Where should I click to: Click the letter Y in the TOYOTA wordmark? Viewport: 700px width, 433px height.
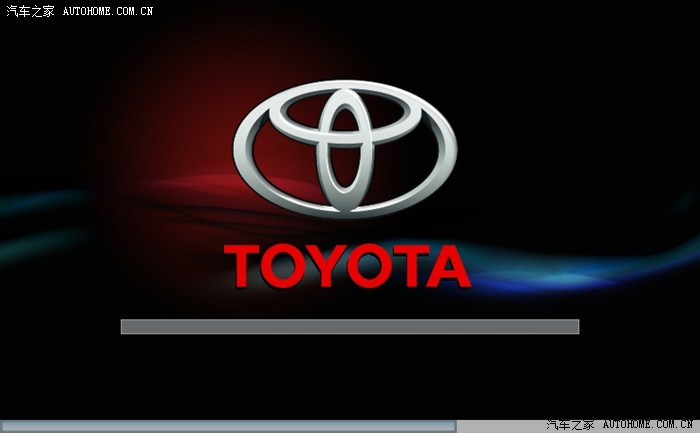point(325,266)
